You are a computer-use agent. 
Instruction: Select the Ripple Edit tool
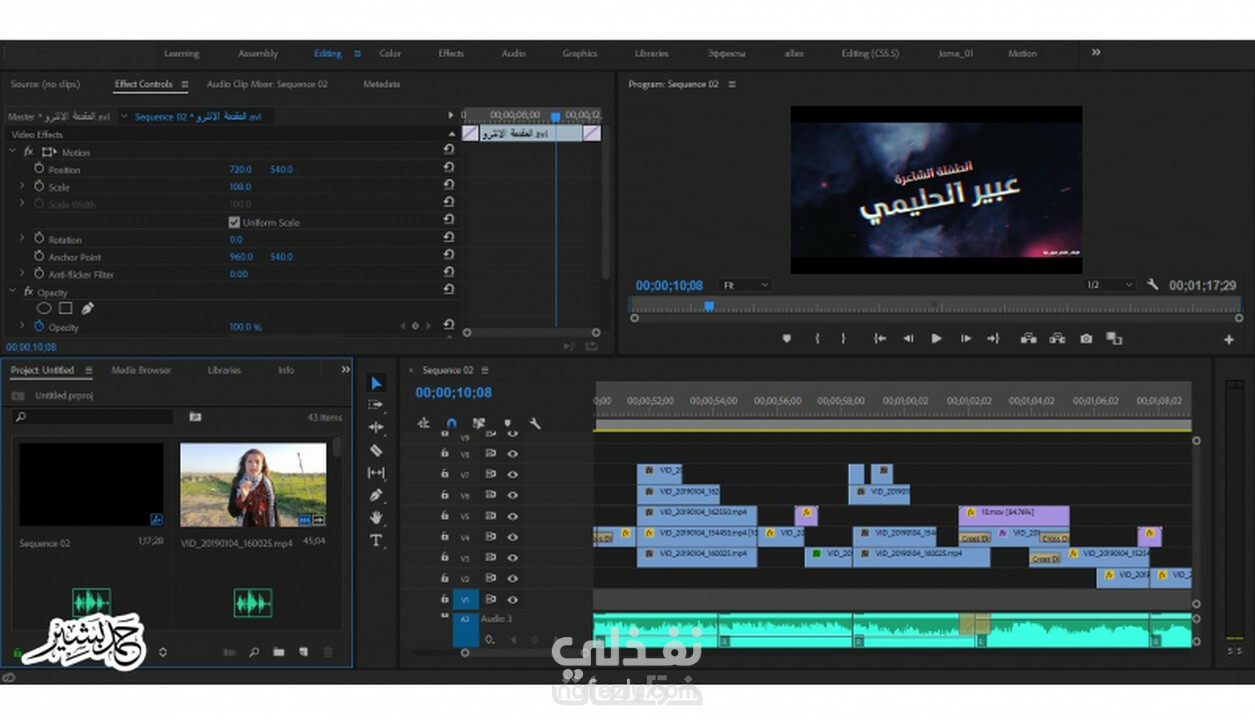pyautogui.click(x=376, y=427)
